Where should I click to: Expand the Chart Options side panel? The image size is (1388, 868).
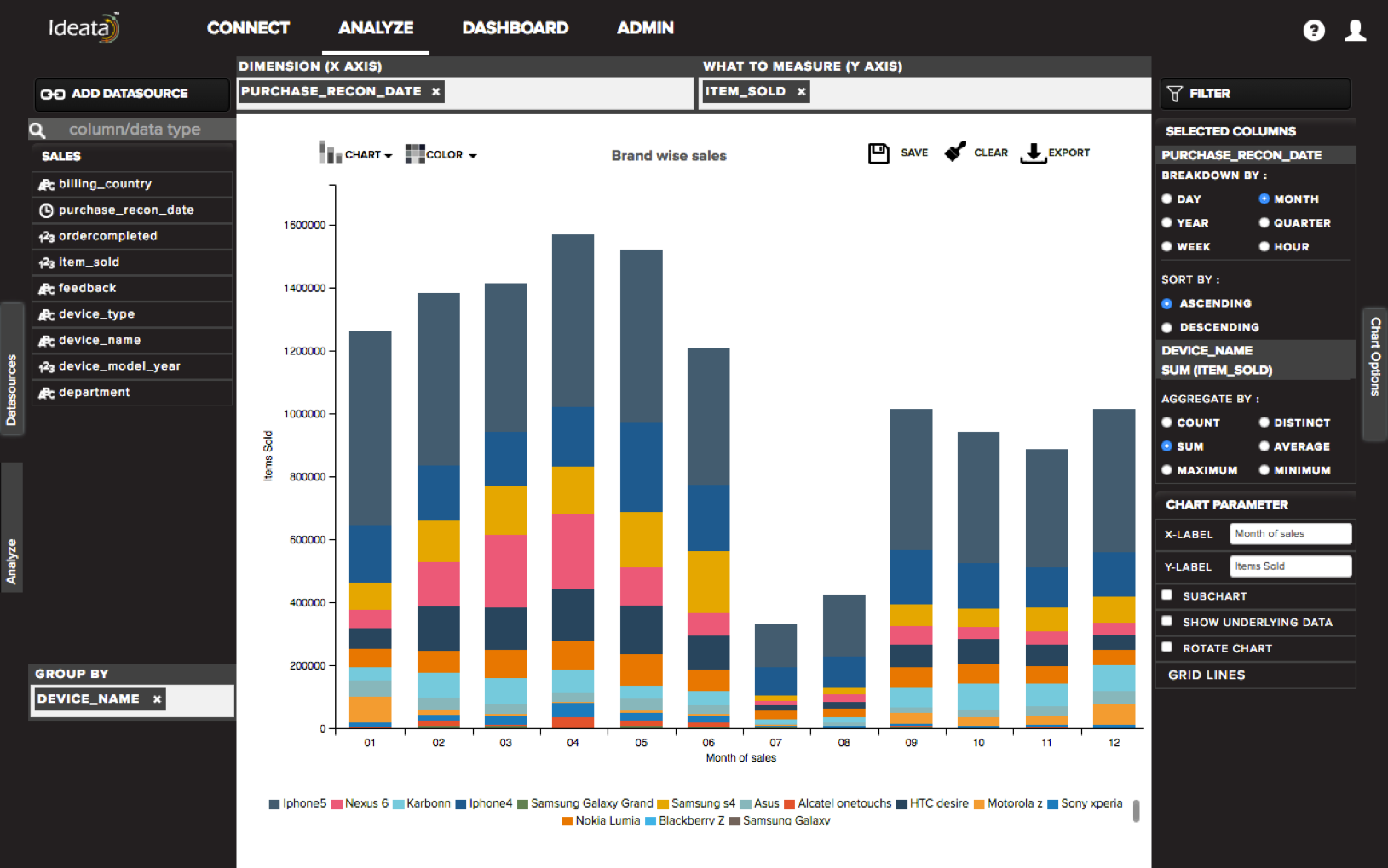pos(1375,373)
